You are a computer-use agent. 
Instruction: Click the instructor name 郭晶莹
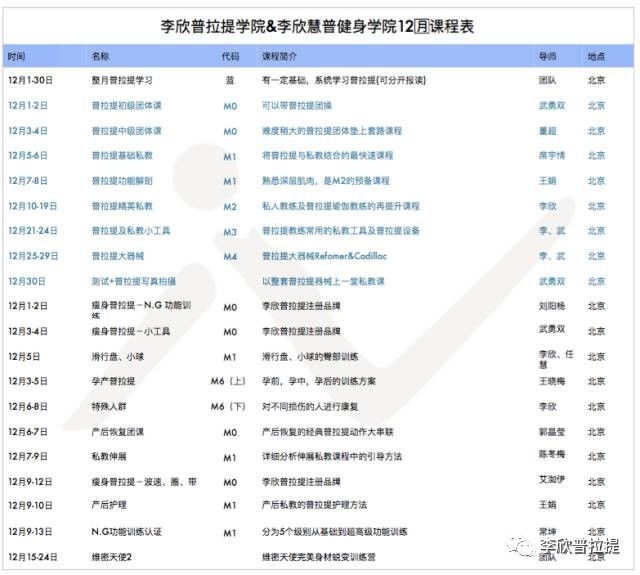[x=552, y=431]
